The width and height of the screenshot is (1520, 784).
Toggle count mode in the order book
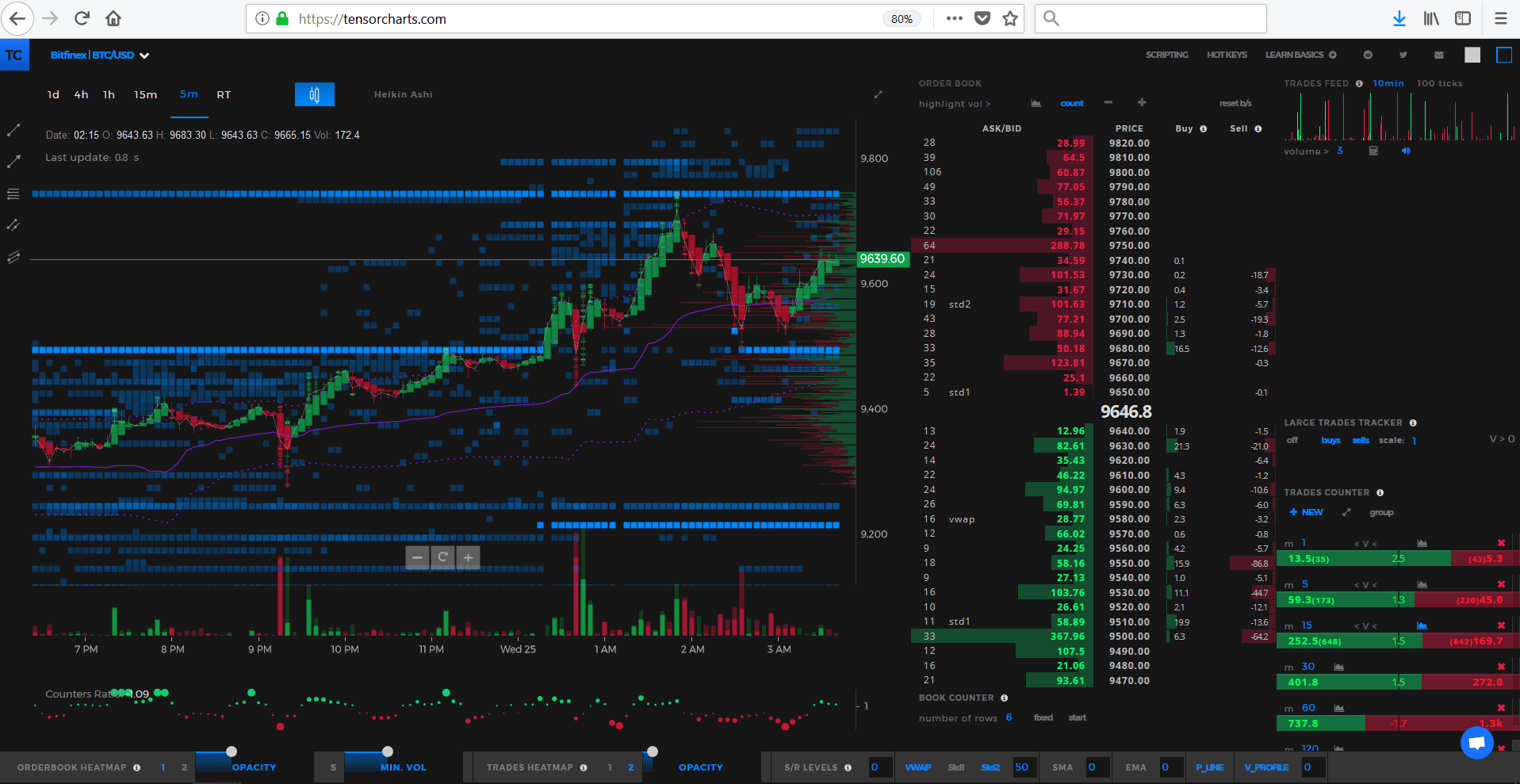[1071, 103]
